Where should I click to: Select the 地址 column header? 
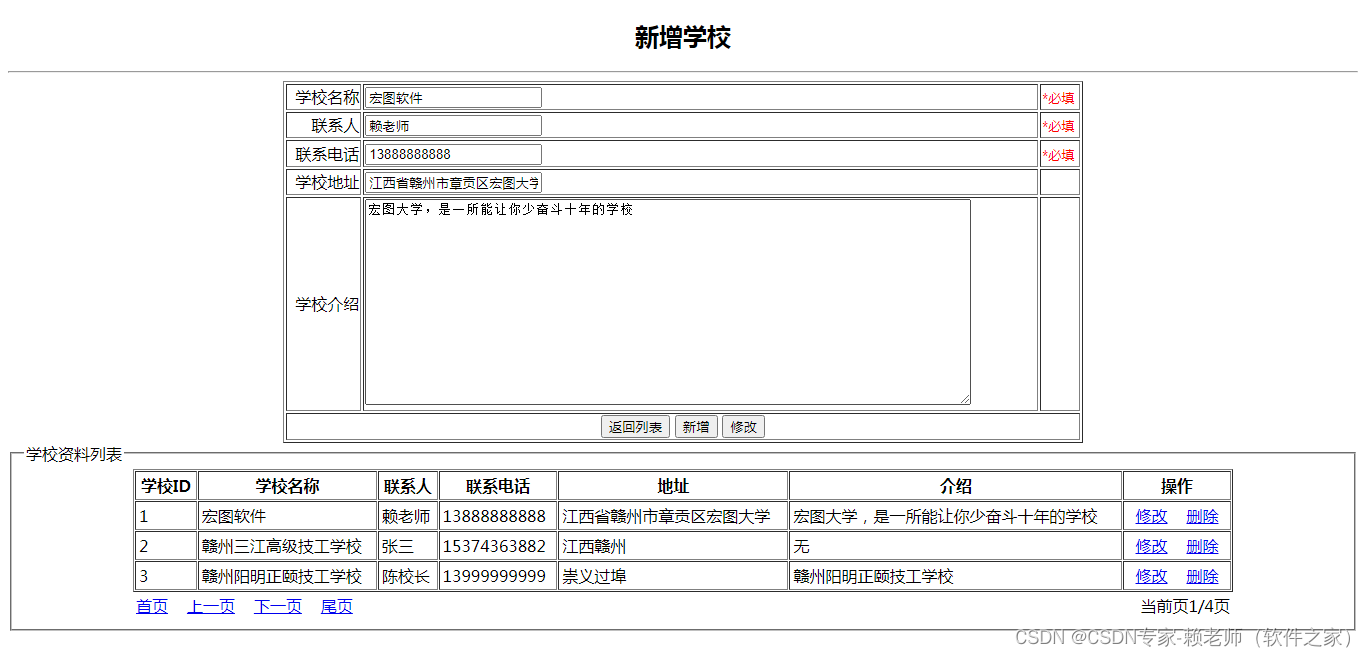(673, 486)
